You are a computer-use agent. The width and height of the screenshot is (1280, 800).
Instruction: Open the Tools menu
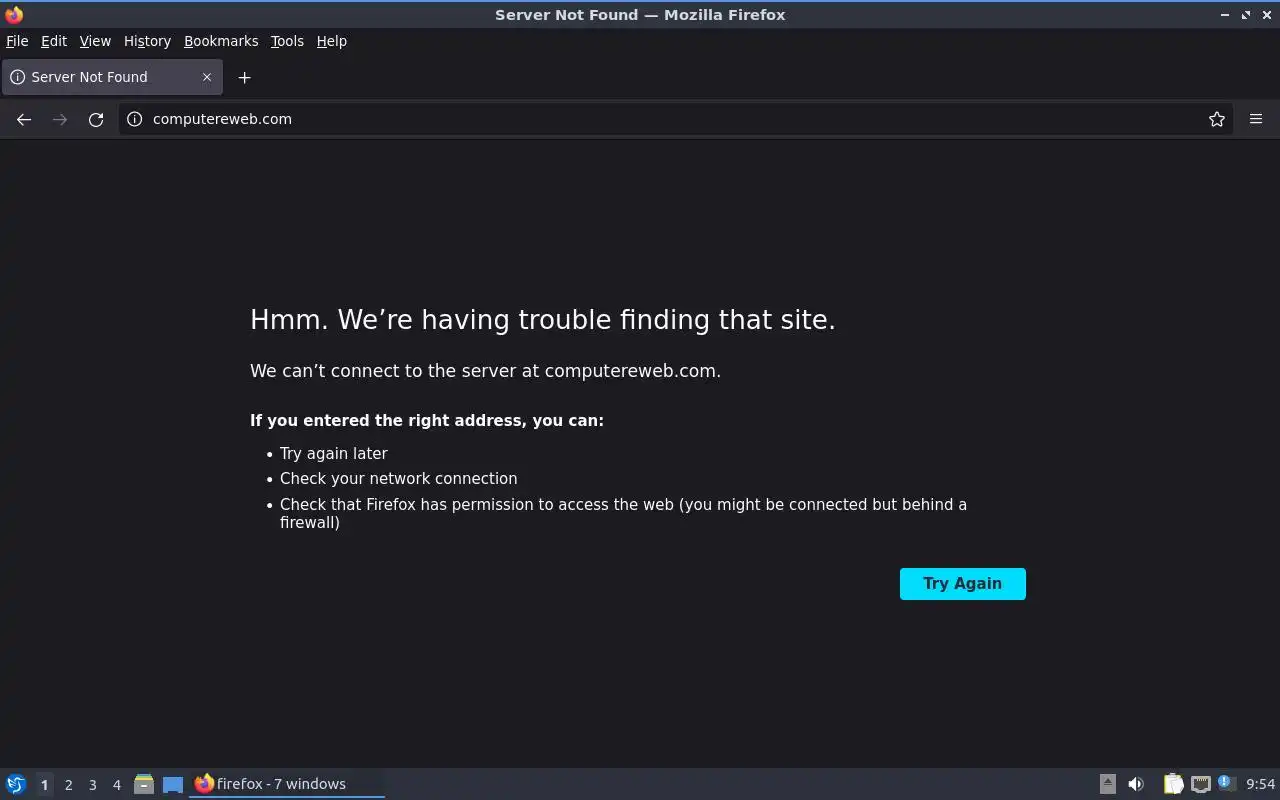coord(287,41)
